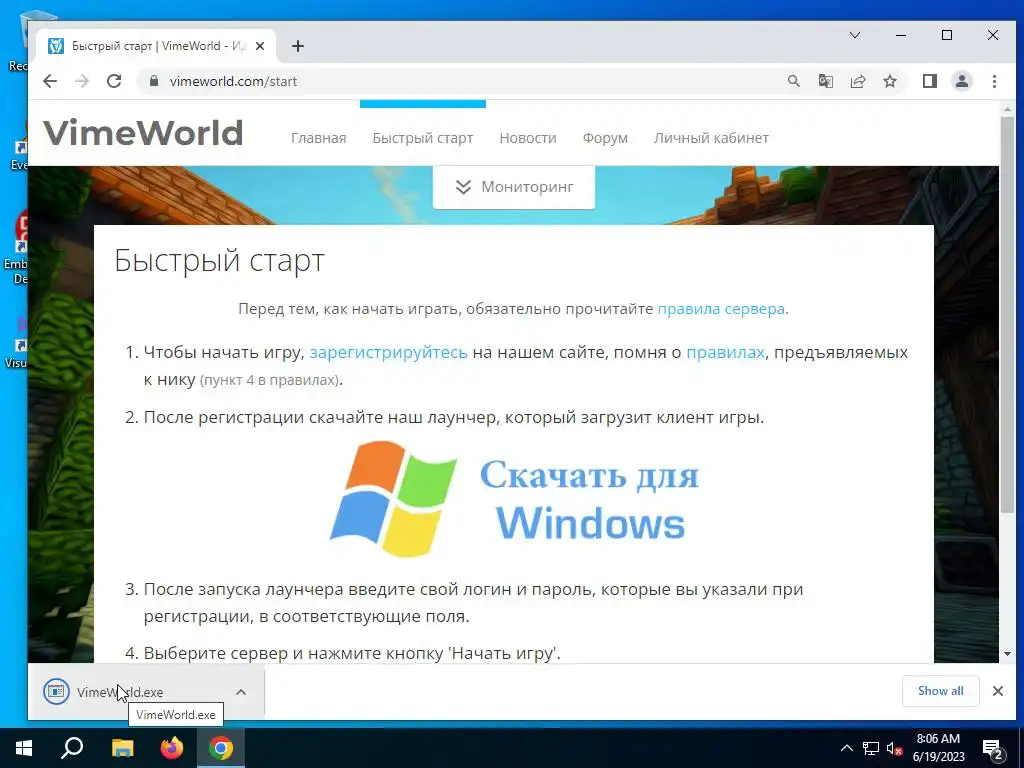Screen dimensions: 1024x768
Task: Open the Chrome profile avatar
Action: point(961,81)
